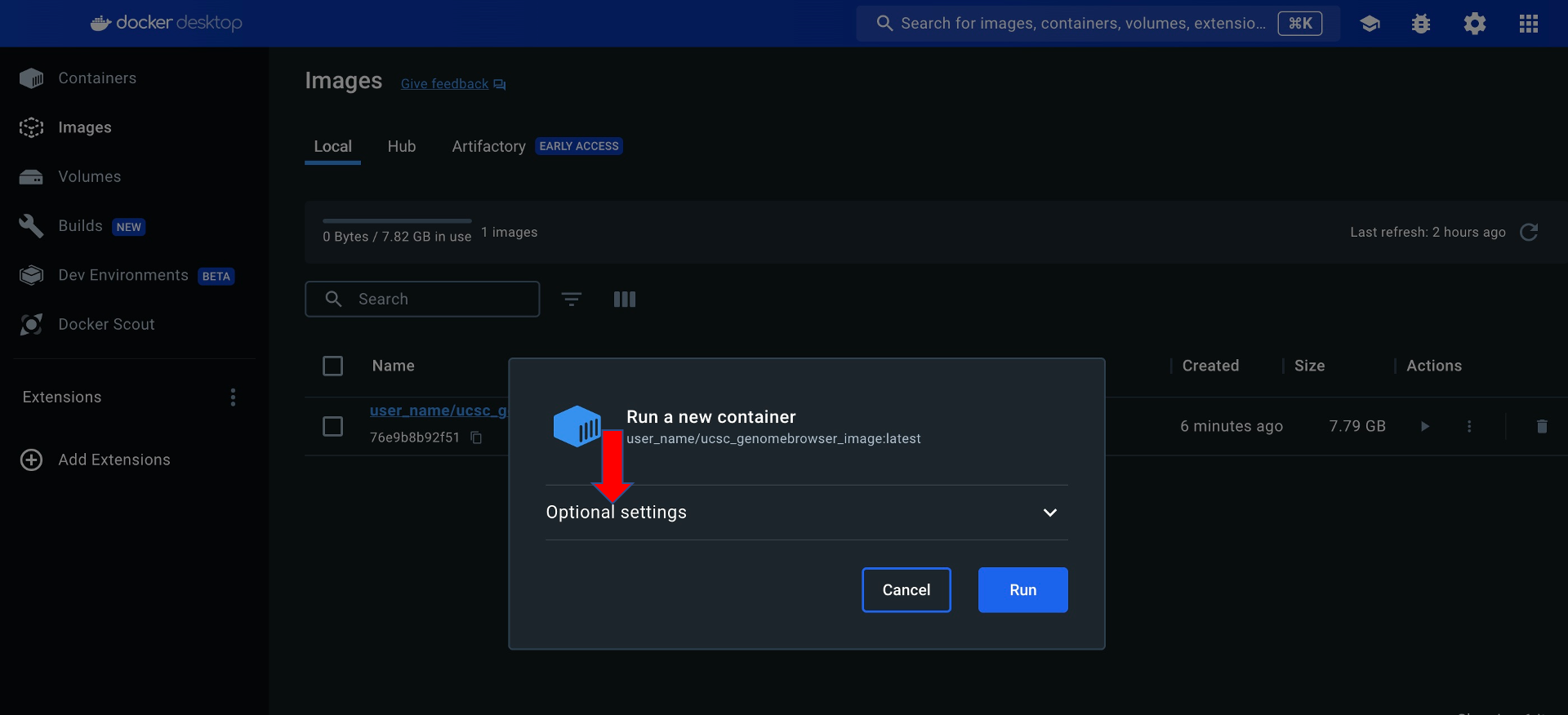Switch to the Artifactory tab
This screenshot has width=1568, height=715.
point(488,147)
